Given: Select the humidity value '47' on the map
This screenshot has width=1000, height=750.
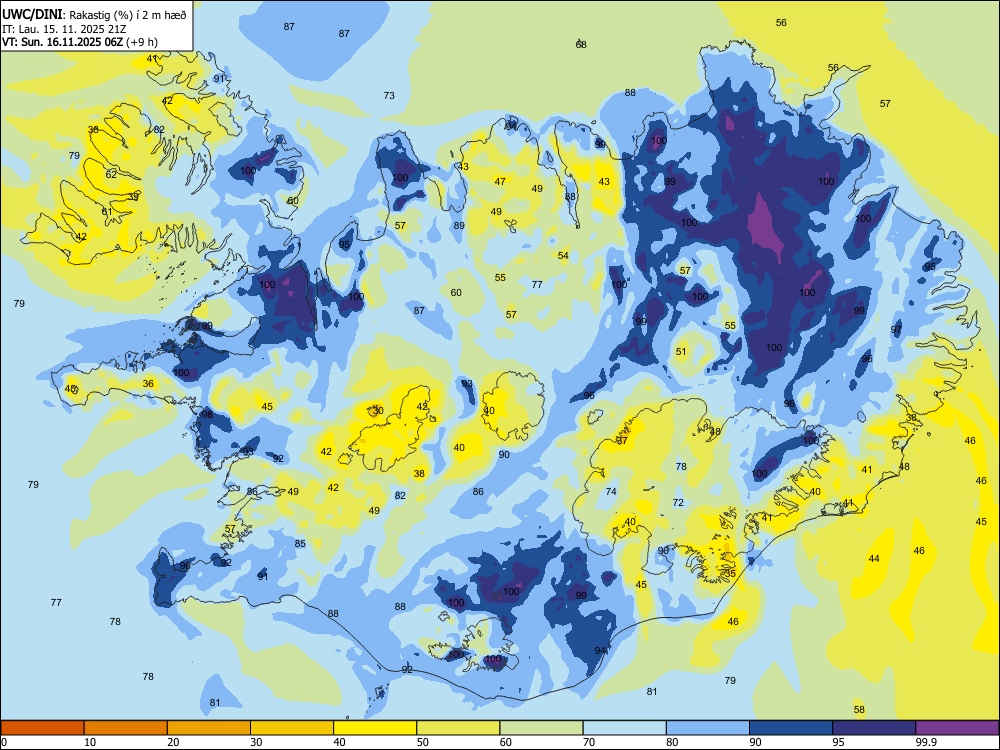Looking at the screenshot, I should tap(501, 182).
